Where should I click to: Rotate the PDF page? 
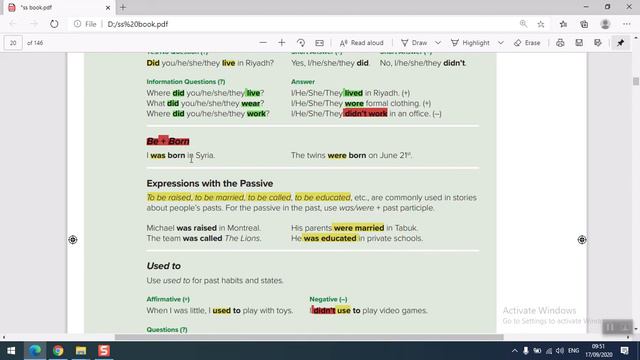[x=301, y=43]
